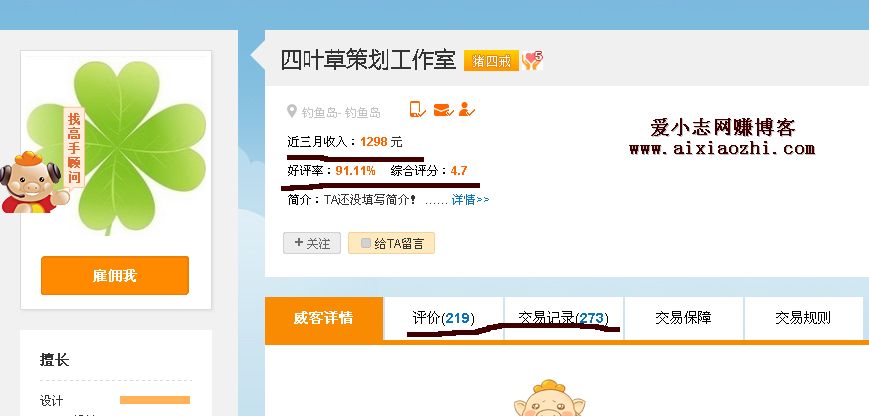Click the 设计 skill progress bar
The width and height of the screenshot is (869, 416).
tap(155, 400)
